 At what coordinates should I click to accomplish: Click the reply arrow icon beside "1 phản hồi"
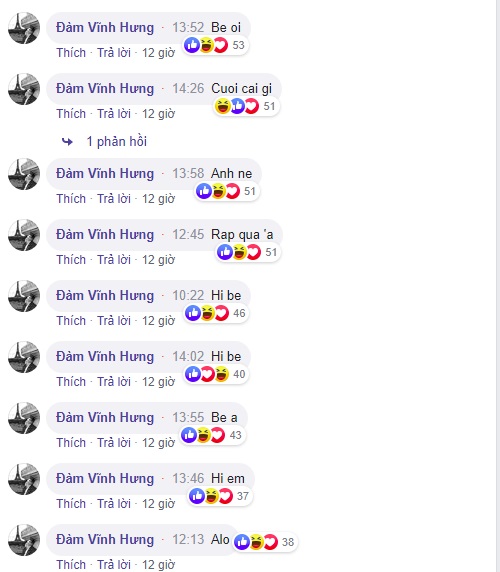tap(67, 142)
